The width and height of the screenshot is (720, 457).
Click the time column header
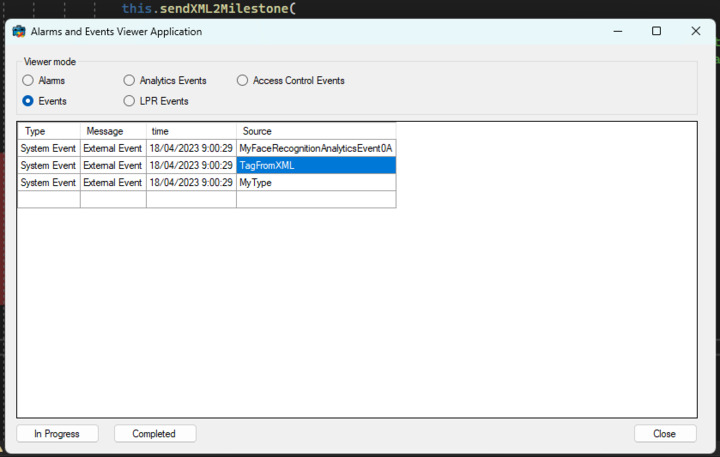[190, 131]
